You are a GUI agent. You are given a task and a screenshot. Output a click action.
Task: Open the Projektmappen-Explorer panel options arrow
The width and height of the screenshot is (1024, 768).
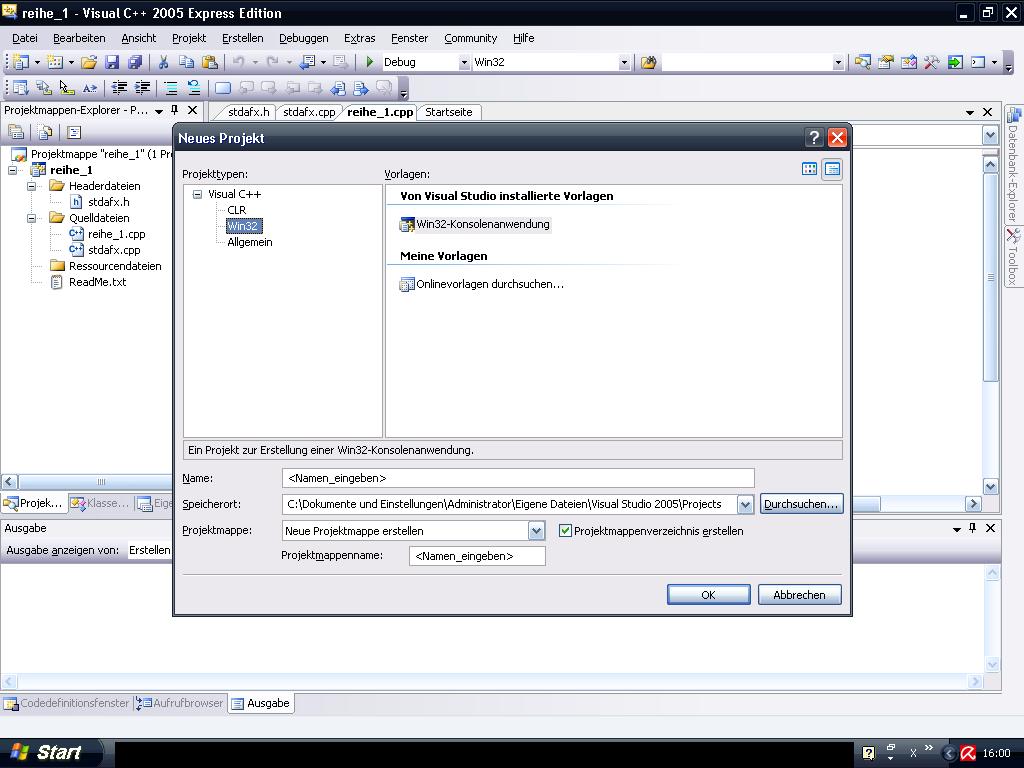tap(159, 111)
